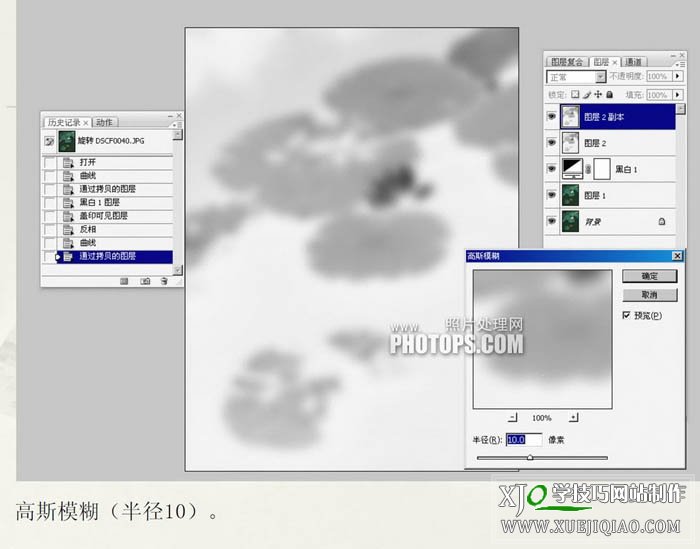Select the 图层 2 layer

[618, 143]
